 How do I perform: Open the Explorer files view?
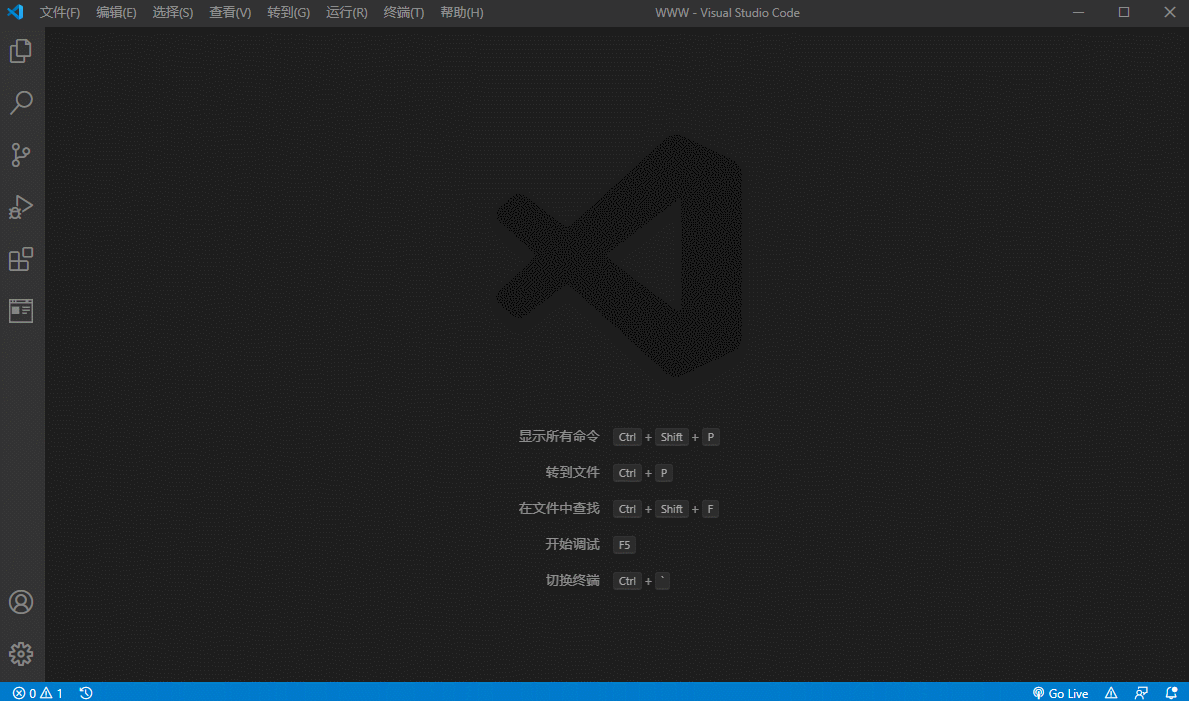tap(21, 51)
